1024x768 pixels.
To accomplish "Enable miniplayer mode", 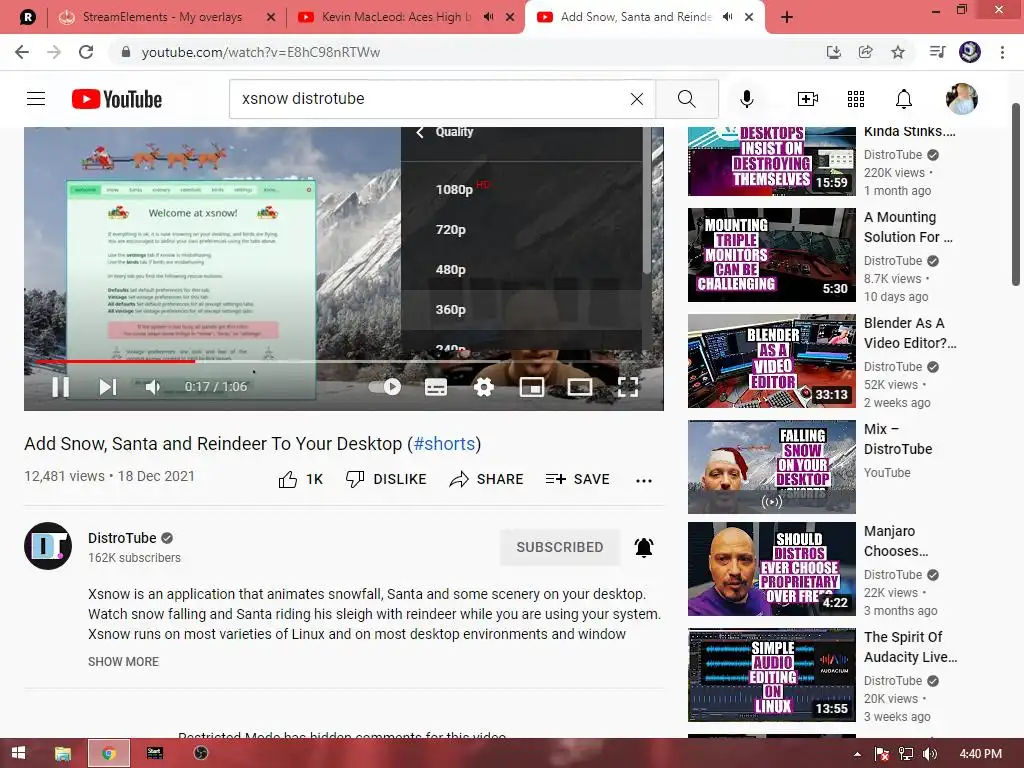I will click(x=532, y=387).
